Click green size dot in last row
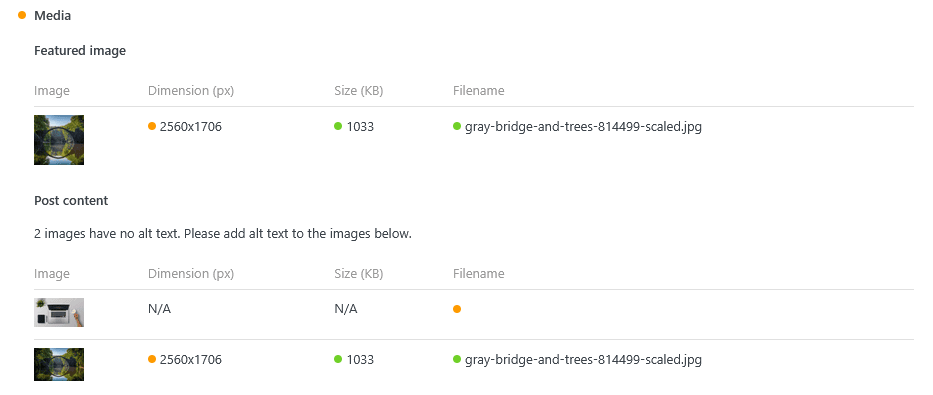The width and height of the screenshot is (933, 395). tap(338, 359)
